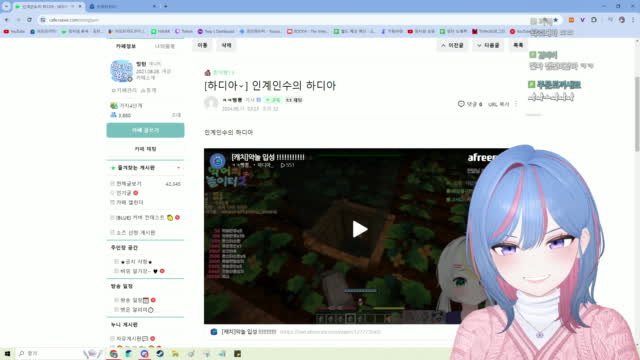This screenshot has width=640, height=360.
Task: Go to next post with 다음글
Action: point(488,45)
